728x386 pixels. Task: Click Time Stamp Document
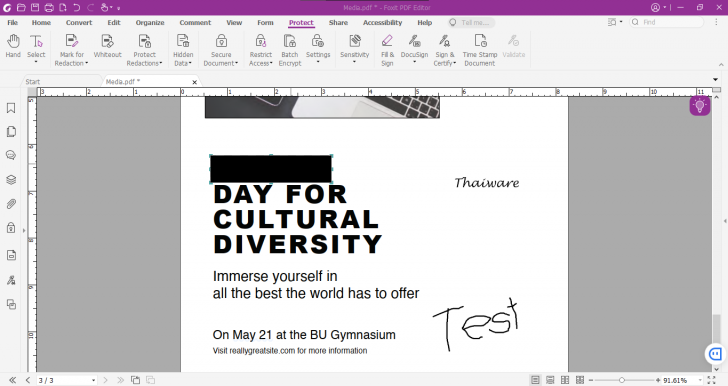pos(480,50)
